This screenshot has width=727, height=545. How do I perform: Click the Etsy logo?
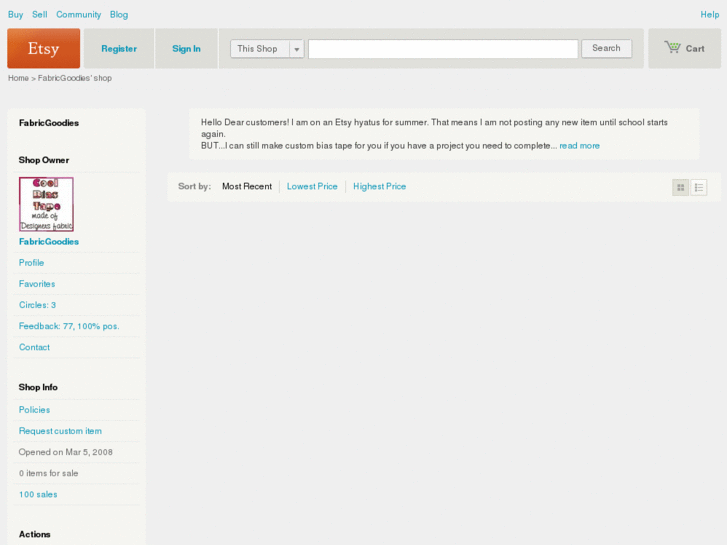[x=44, y=48]
